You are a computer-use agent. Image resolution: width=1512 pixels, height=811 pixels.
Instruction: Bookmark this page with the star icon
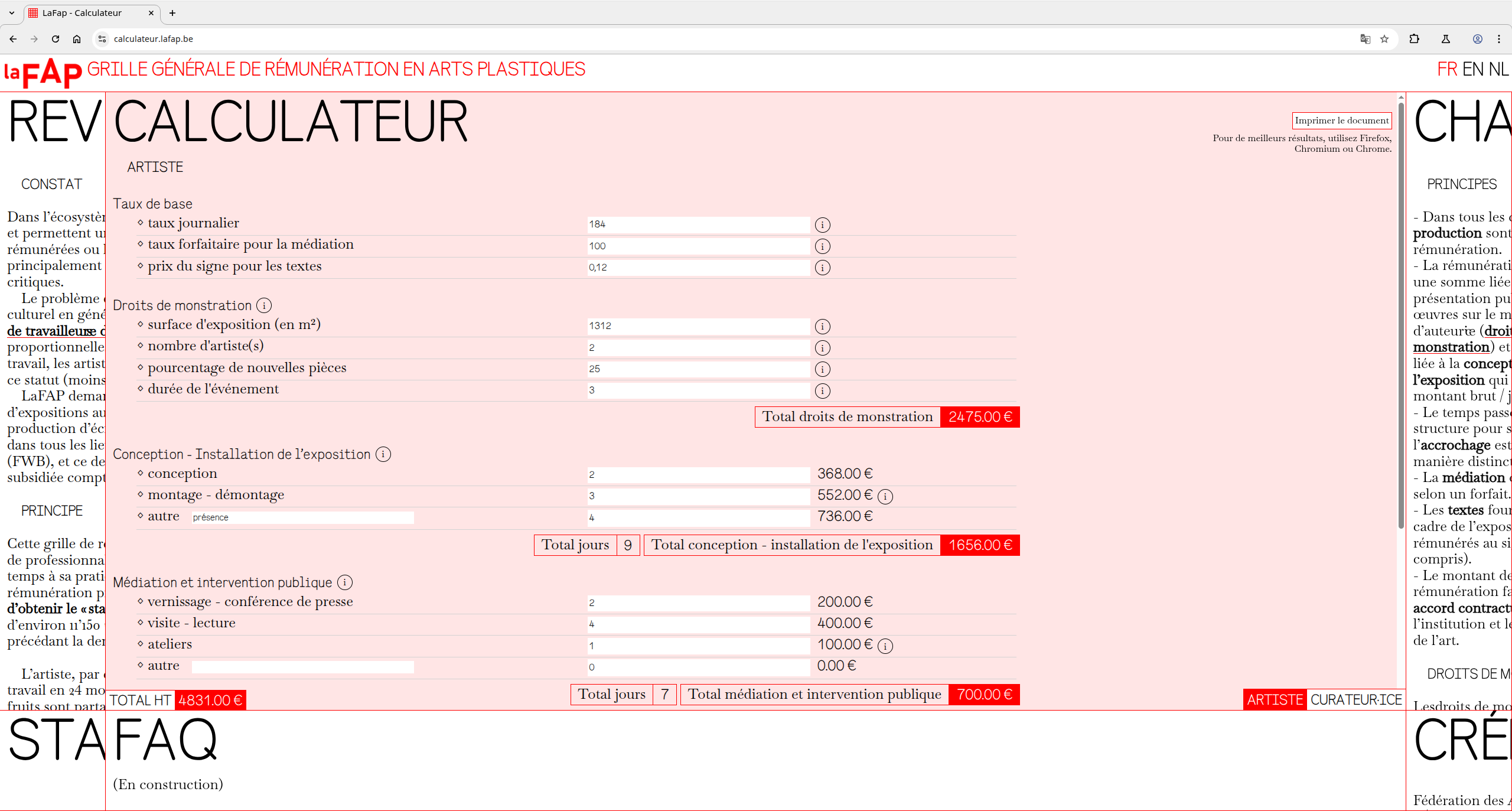[x=1384, y=39]
